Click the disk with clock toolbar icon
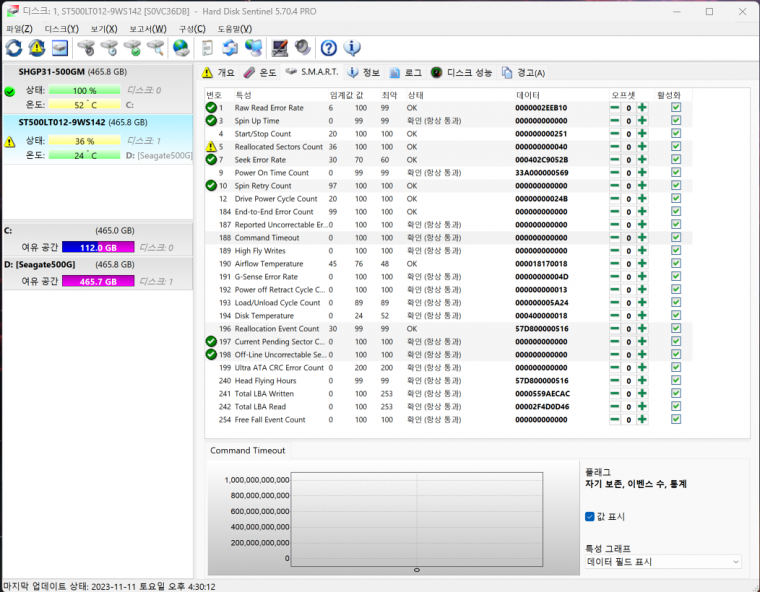760x592 pixels. tap(110, 48)
